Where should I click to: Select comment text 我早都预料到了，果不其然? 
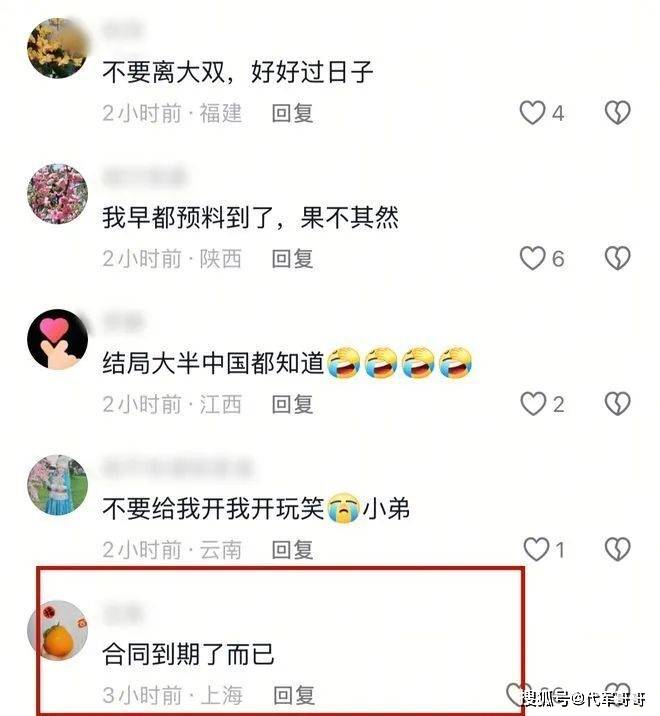click(x=250, y=217)
